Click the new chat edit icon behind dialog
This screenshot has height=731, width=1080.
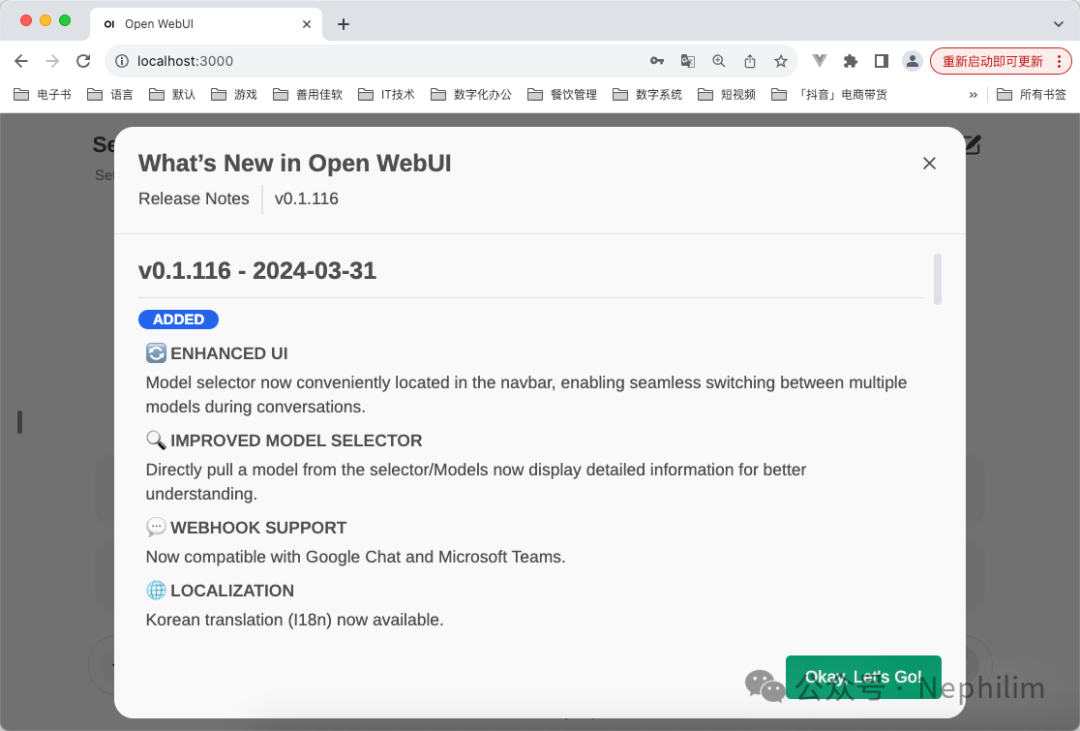pos(972,145)
